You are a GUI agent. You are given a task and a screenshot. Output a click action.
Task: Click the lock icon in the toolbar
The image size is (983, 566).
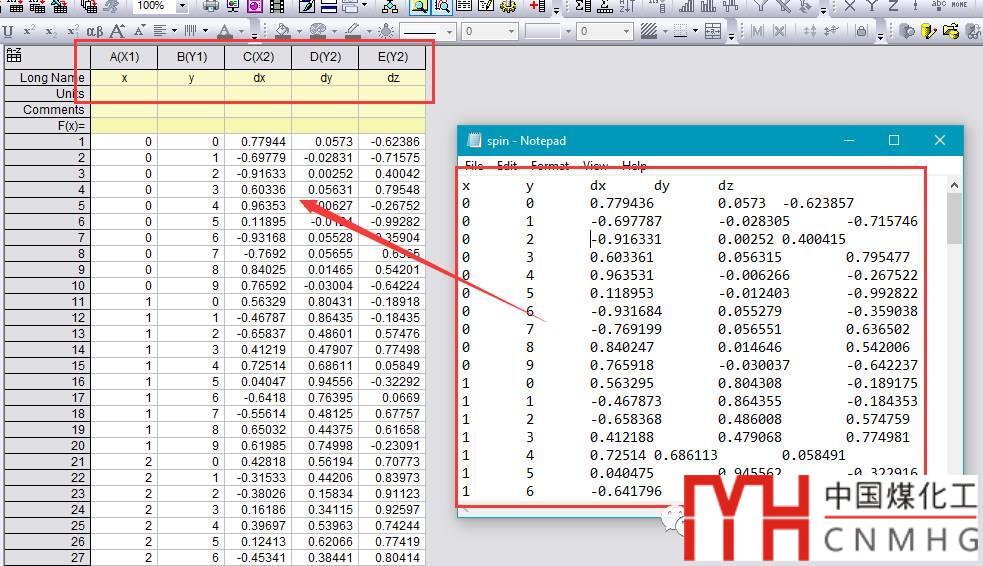tap(862, 31)
